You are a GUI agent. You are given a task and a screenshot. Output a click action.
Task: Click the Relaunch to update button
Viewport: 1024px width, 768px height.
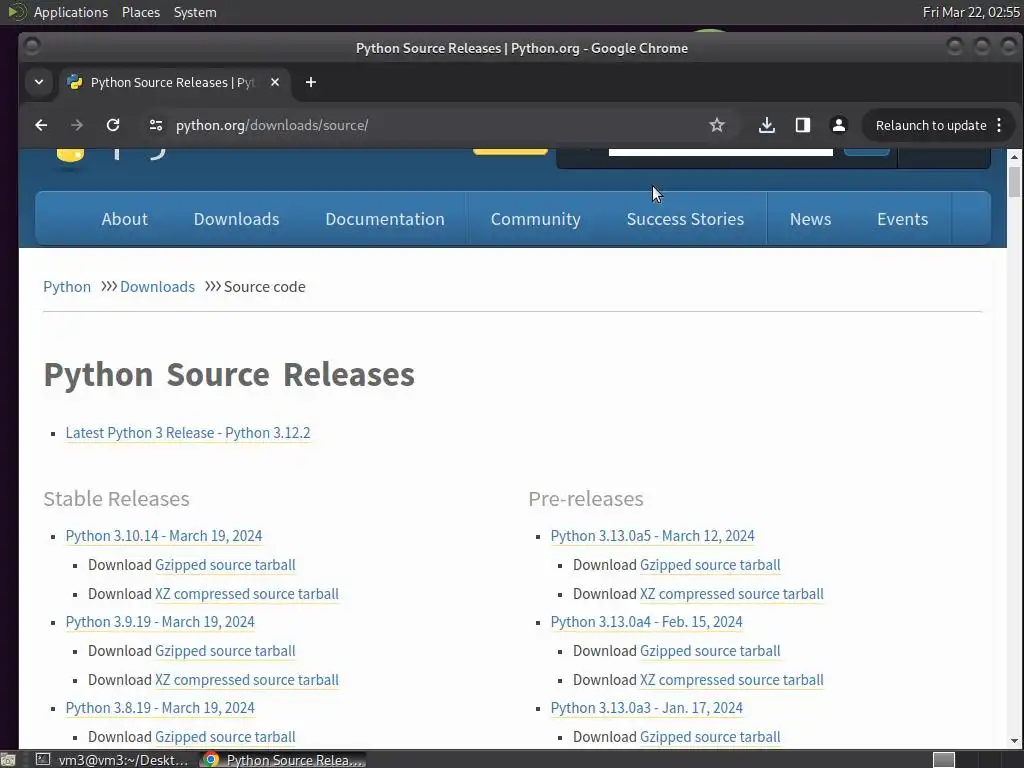(931, 125)
